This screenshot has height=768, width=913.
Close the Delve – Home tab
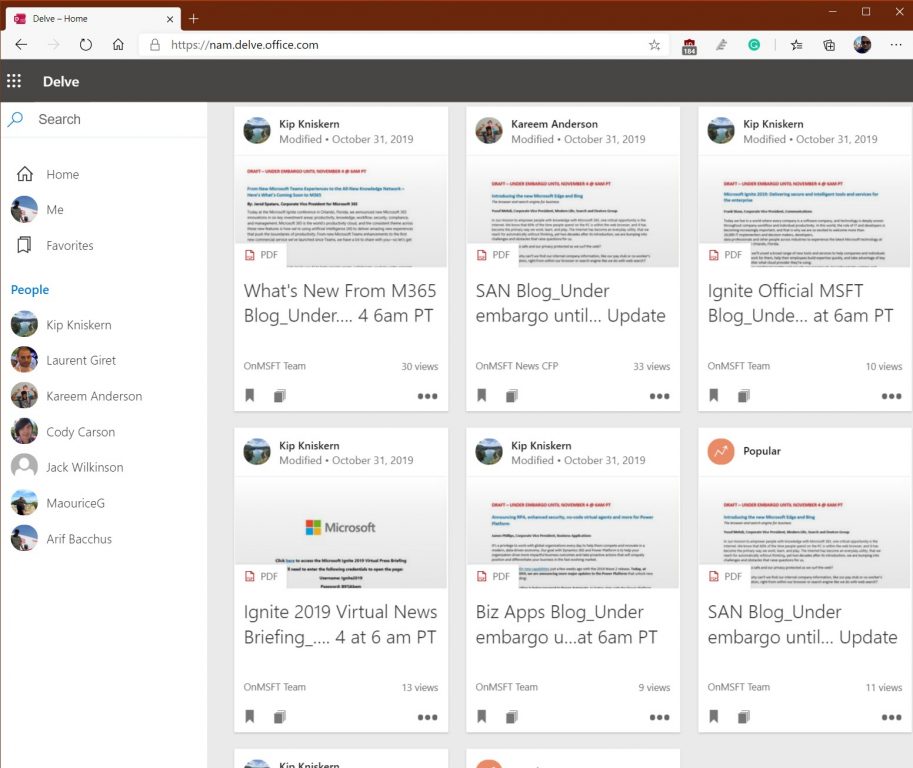click(x=170, y=19)
